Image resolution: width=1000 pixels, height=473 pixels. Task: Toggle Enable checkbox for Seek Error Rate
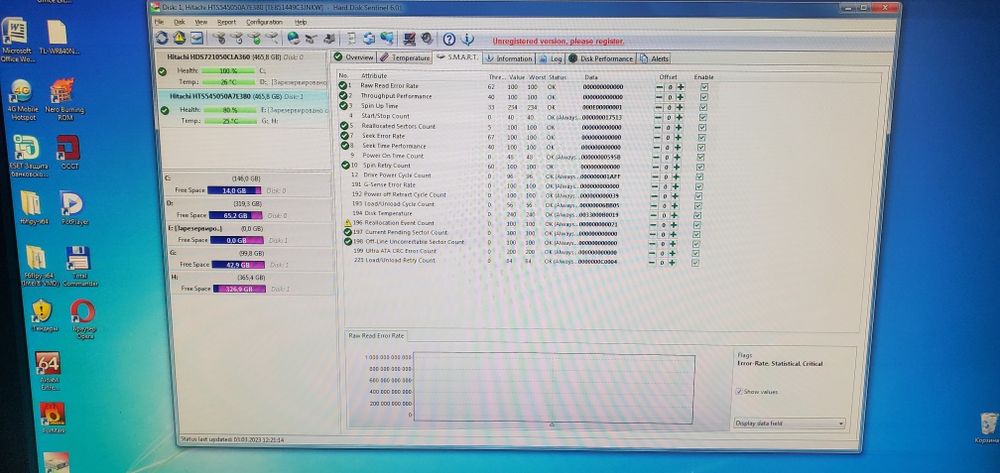tap(702, 136)
